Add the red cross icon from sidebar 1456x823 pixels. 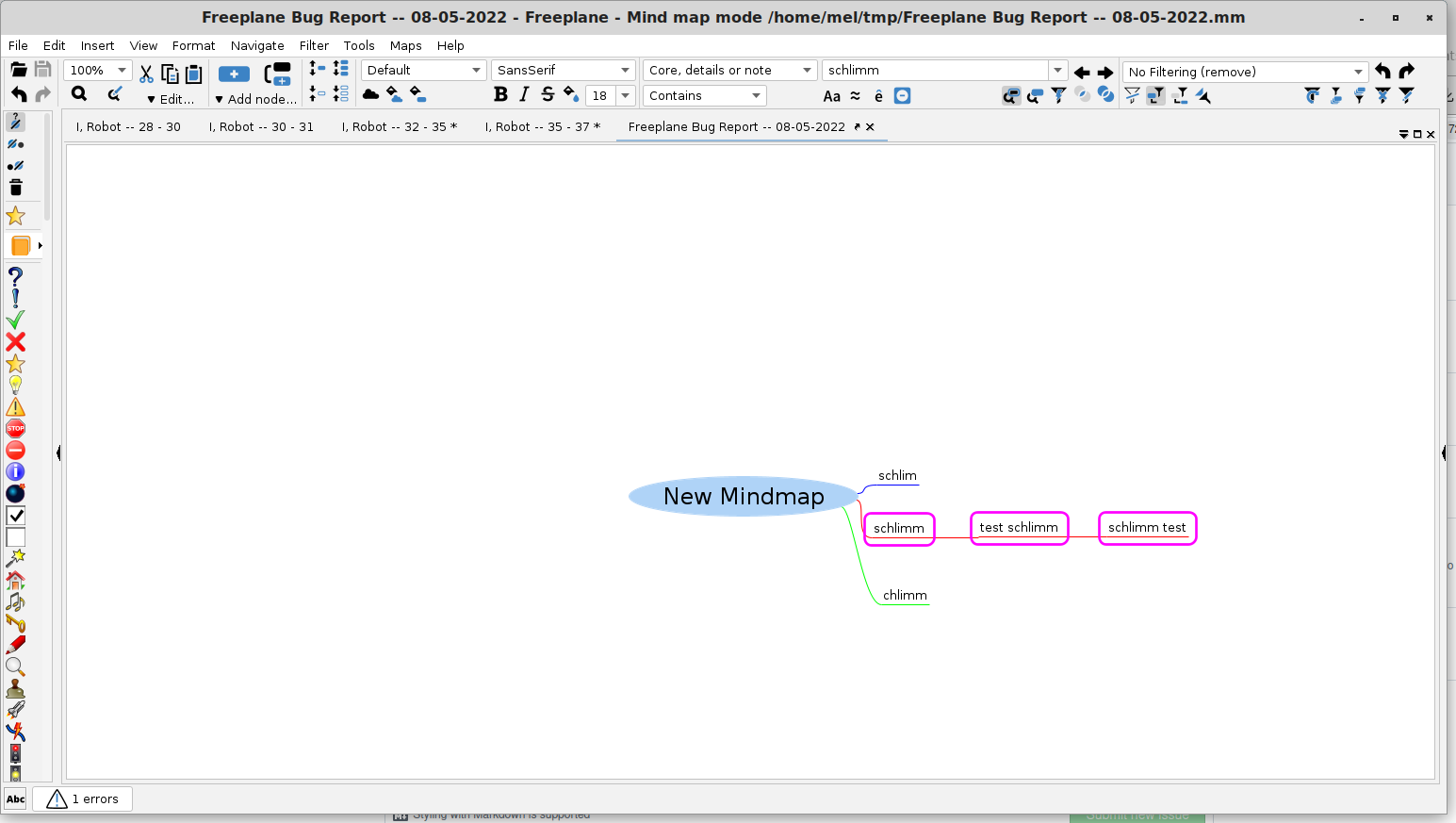tap(15, 342)
